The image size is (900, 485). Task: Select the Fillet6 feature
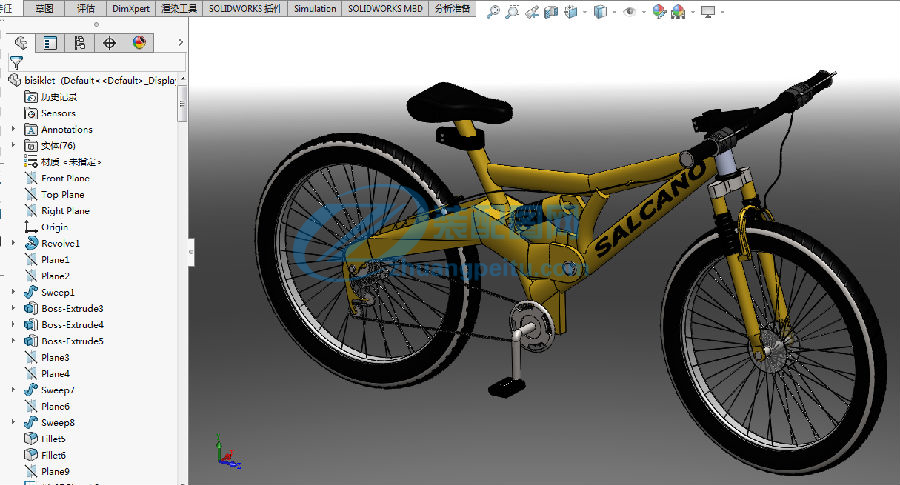45,455
